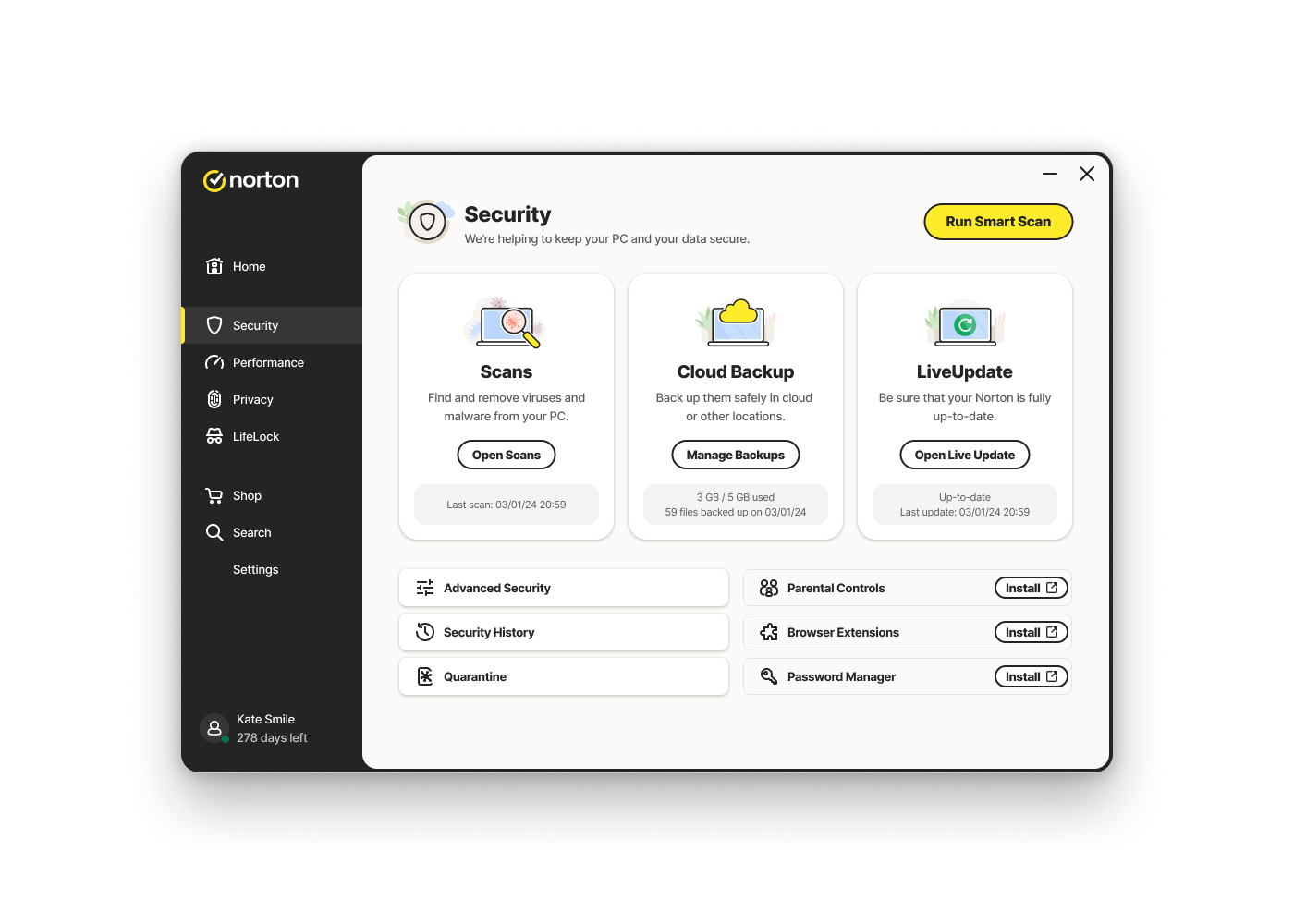Click the Cloud Backup laptop illustration

point(736,323)
